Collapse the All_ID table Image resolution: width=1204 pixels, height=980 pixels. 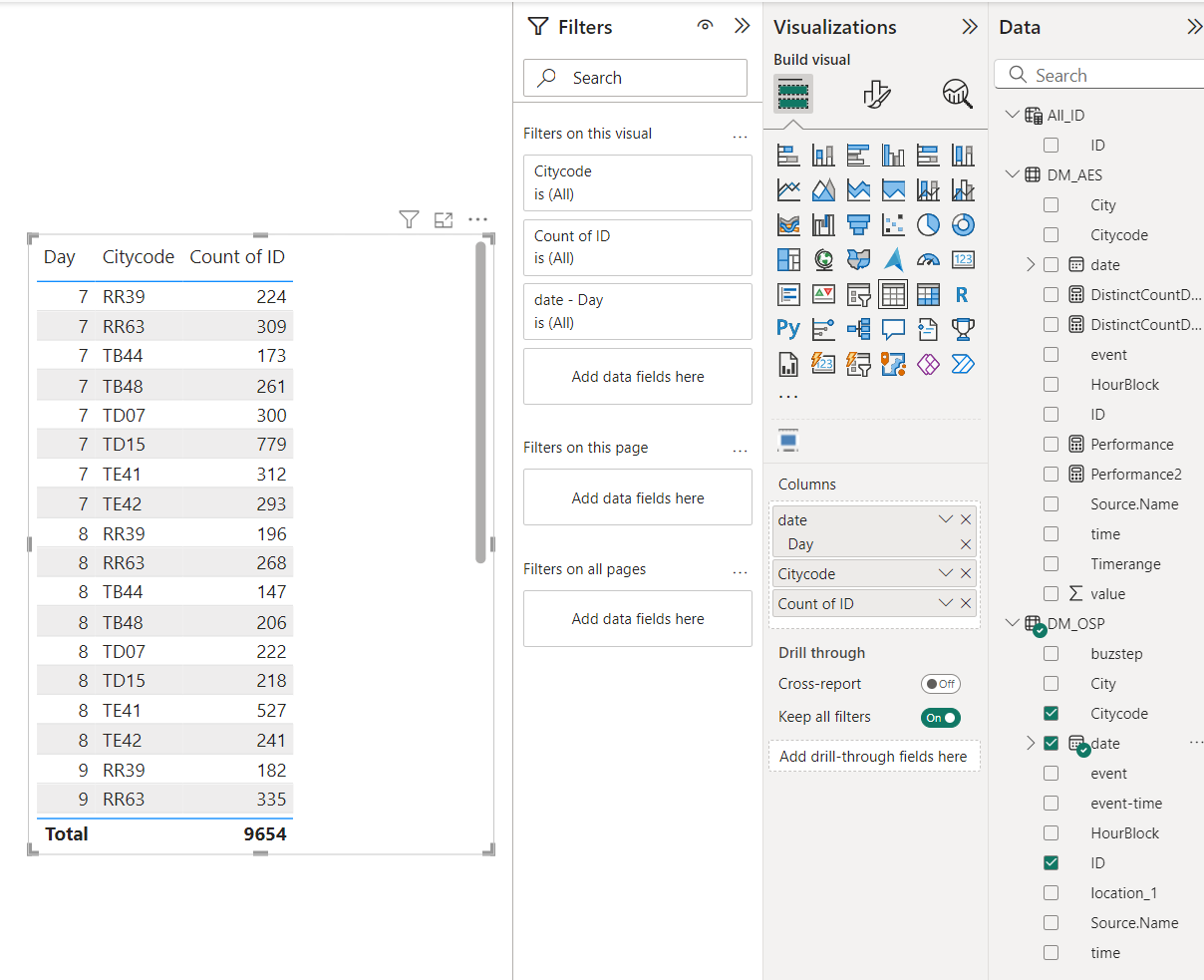(x=1012, y=115)
